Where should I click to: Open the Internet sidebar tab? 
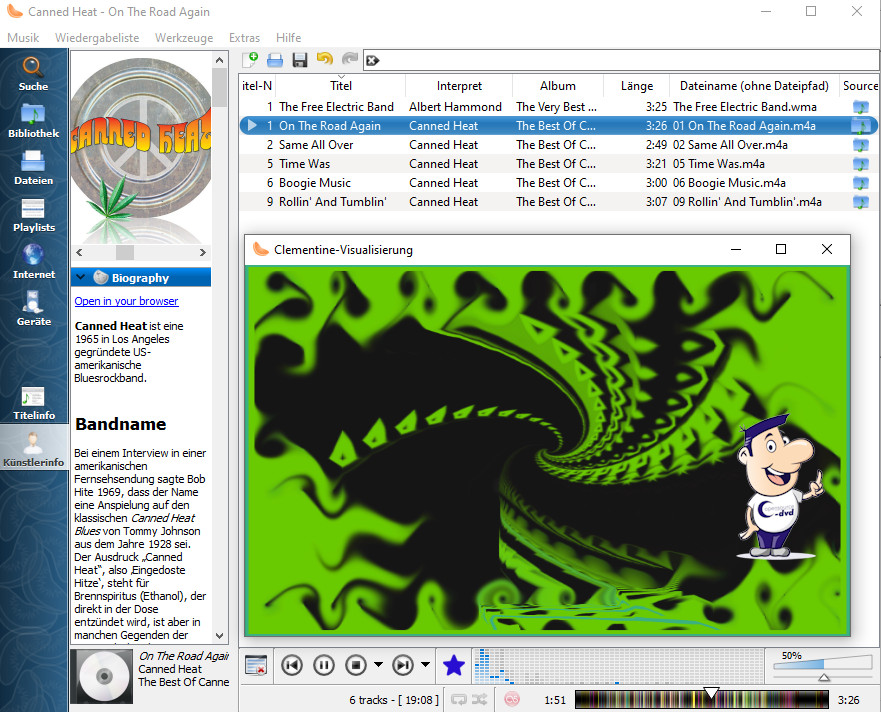tap(33, 262)
